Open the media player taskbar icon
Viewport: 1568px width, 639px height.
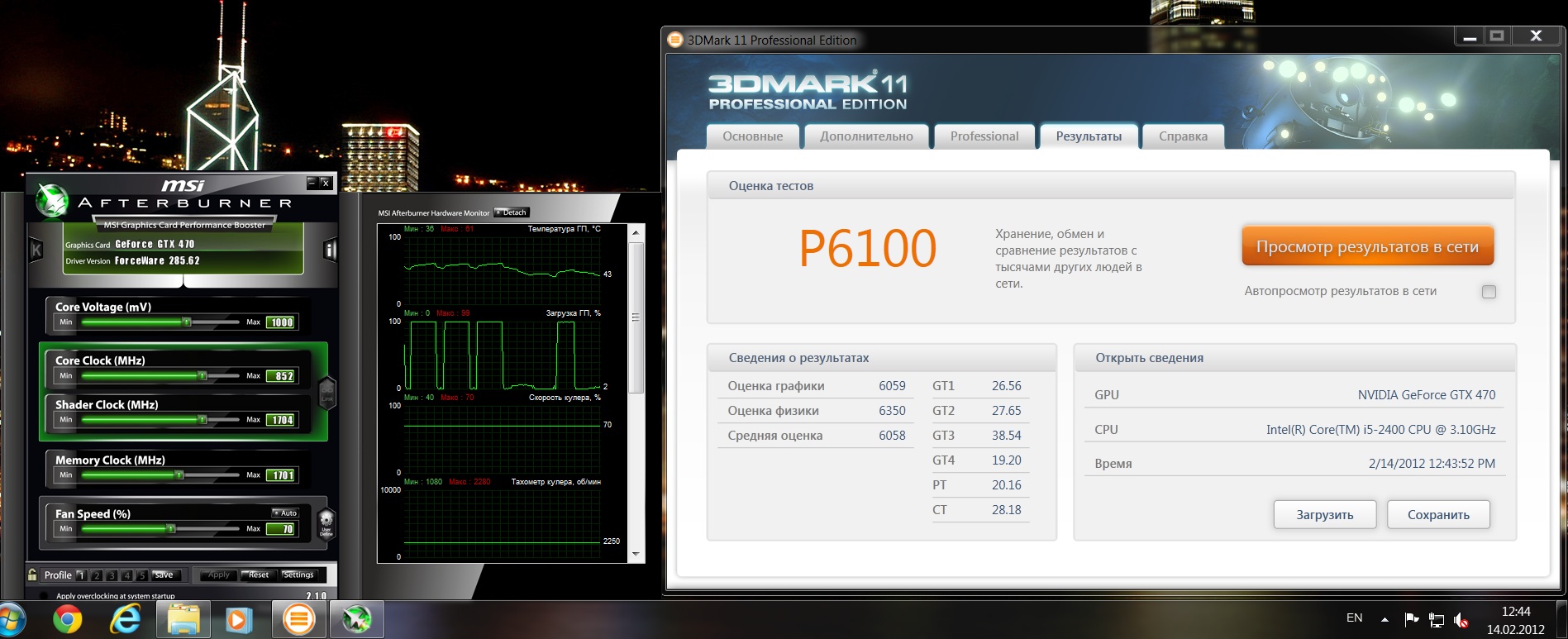tap(239, 620)
